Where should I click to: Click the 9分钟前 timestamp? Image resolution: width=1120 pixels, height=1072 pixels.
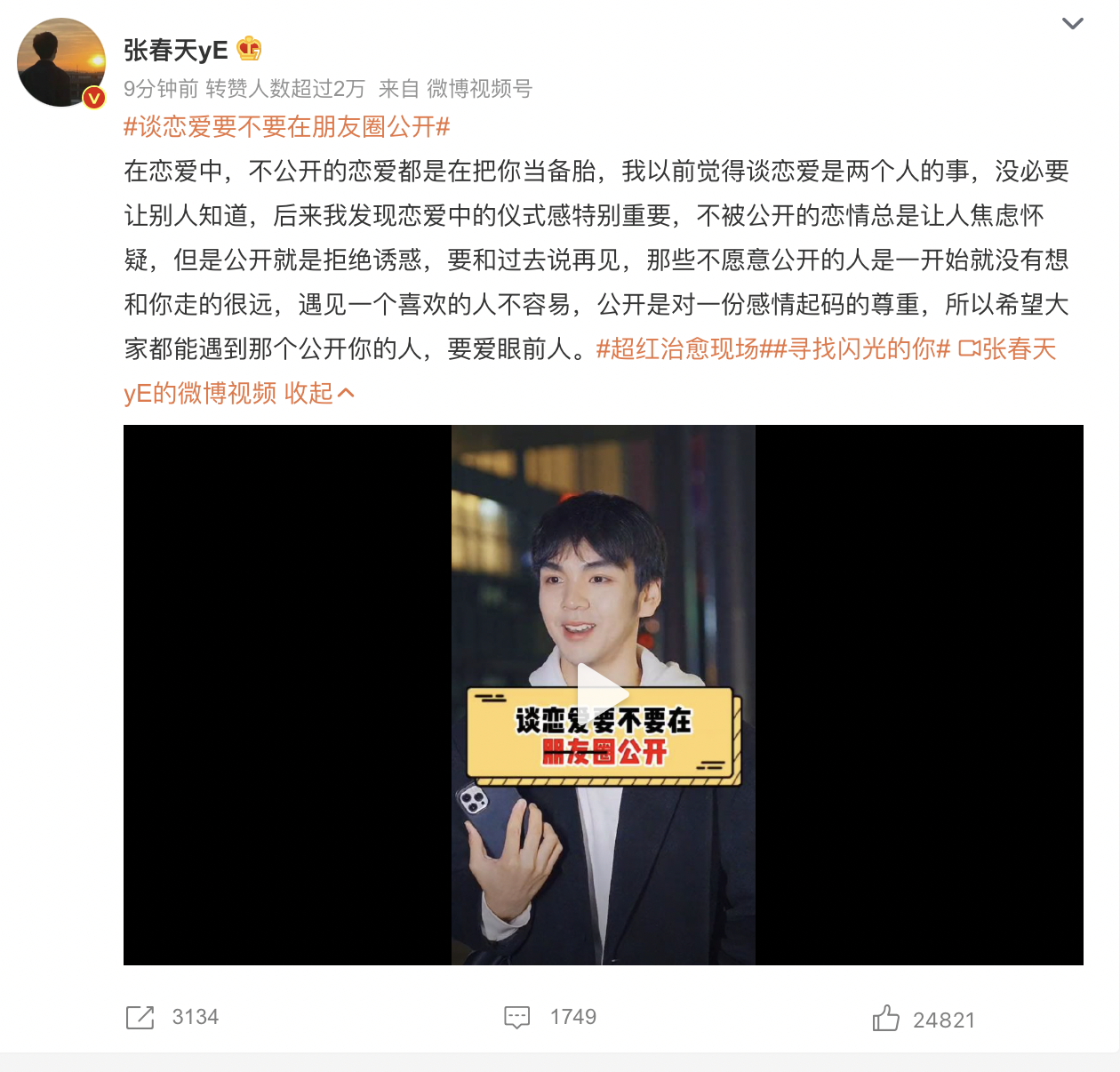(161, 89)
